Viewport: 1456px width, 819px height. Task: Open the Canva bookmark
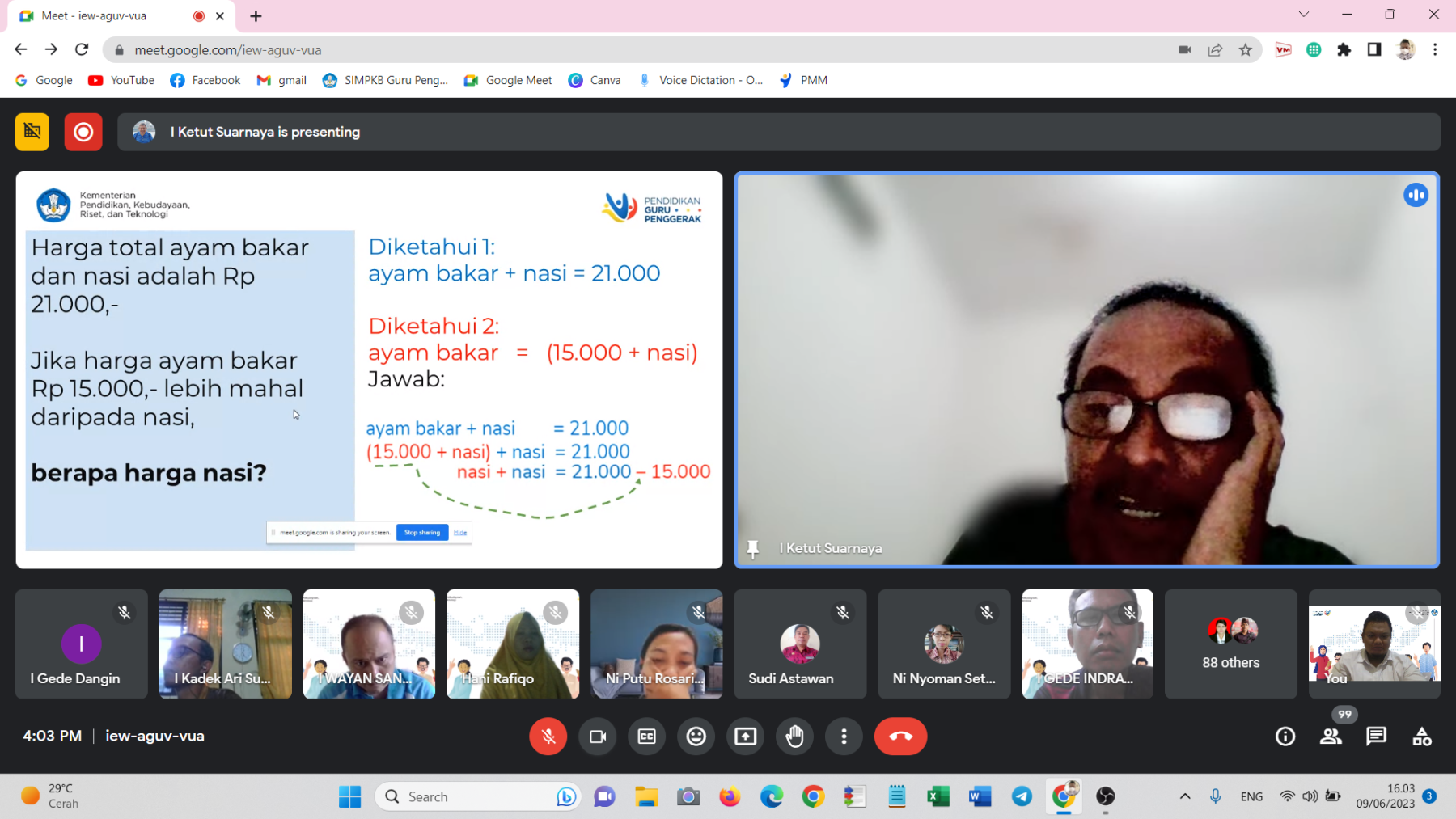595,80
